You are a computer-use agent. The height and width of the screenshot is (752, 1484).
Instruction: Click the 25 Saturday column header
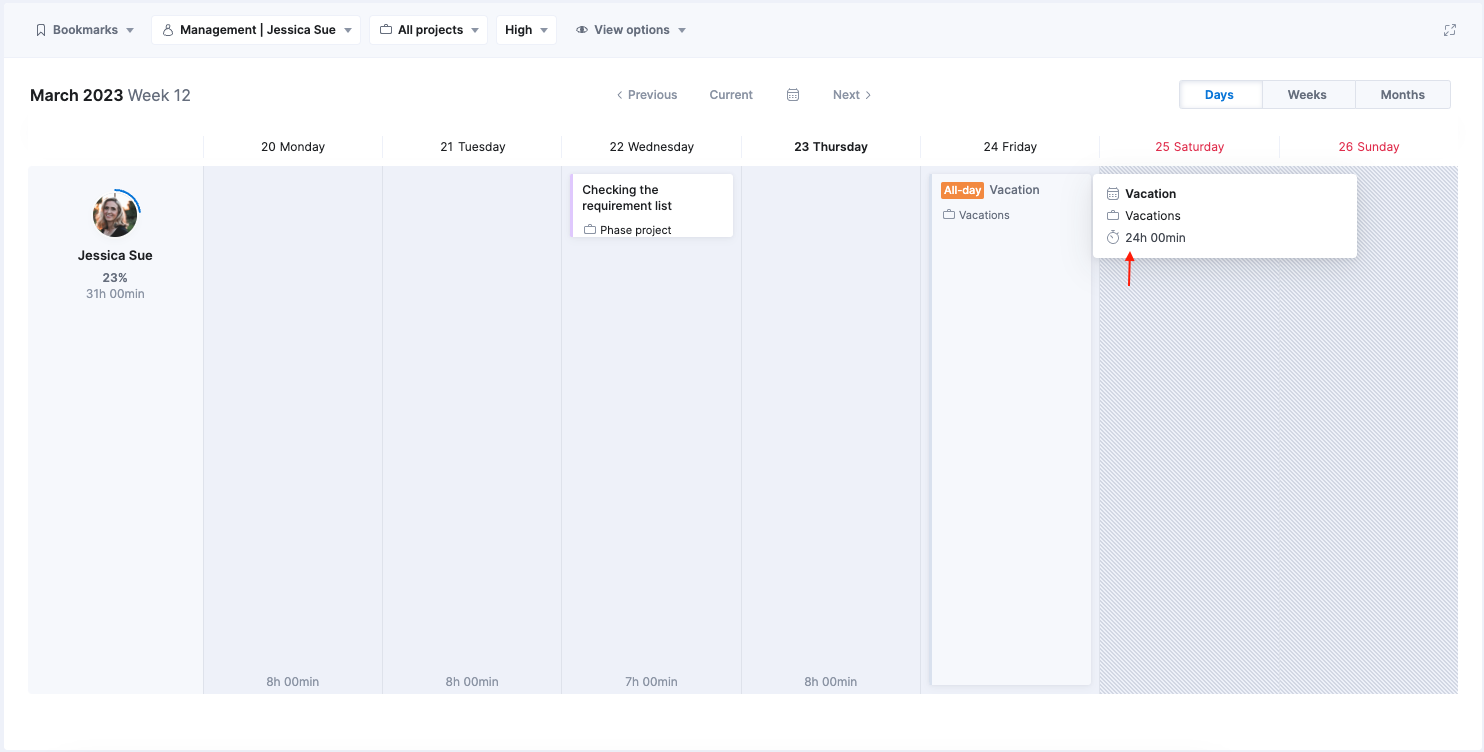point(1189,147)
